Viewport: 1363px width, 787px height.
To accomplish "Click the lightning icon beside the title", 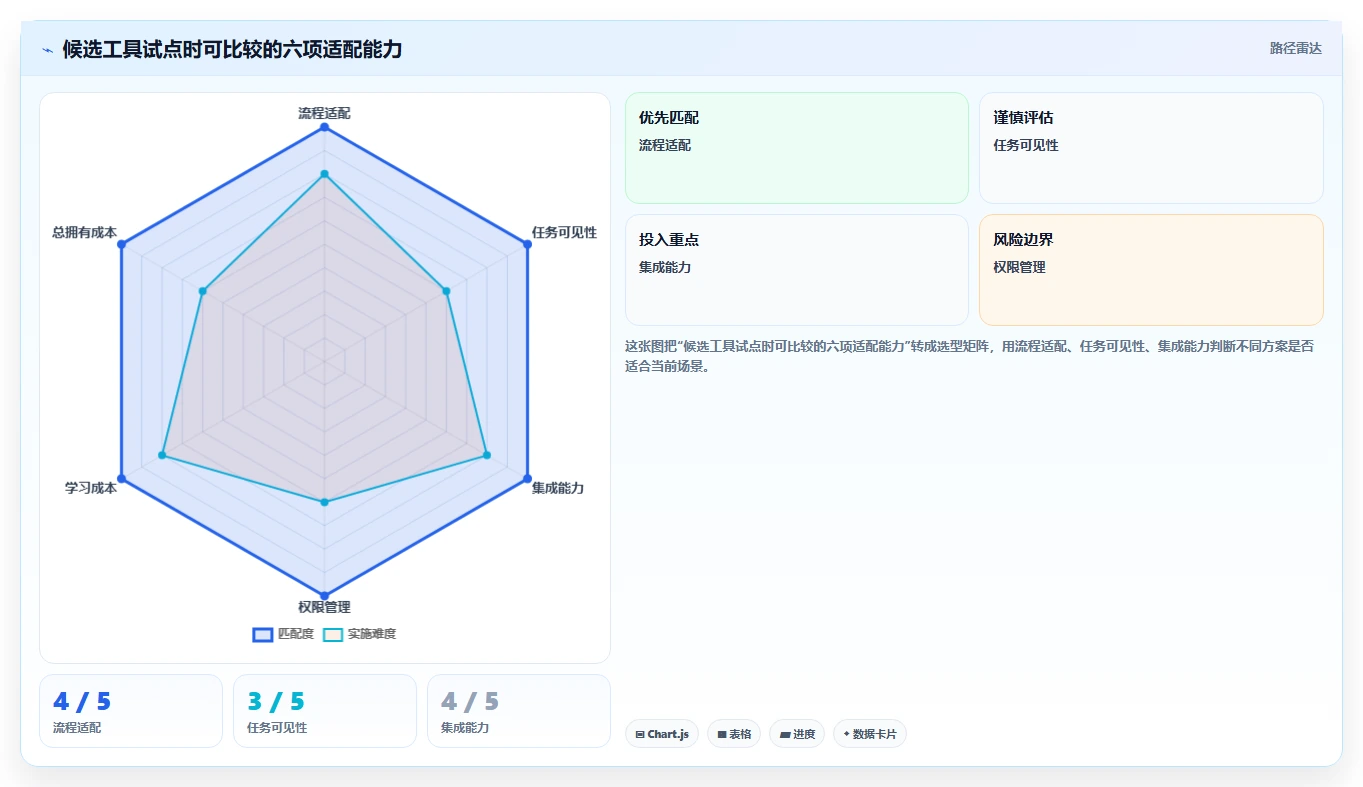I will [48, 50].
